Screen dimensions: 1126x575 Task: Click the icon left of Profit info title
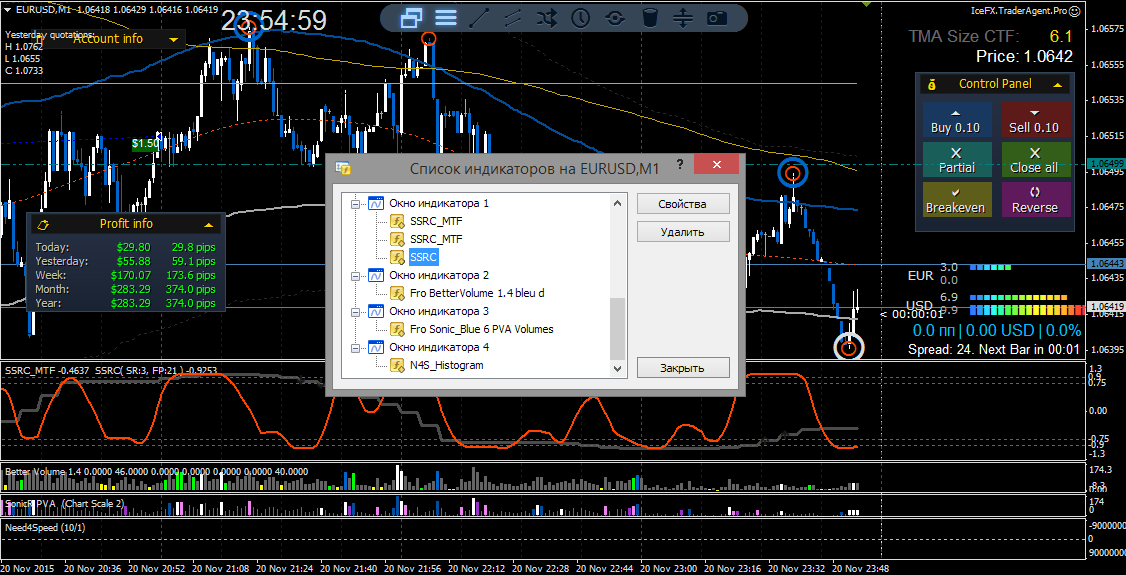[42, 224]
